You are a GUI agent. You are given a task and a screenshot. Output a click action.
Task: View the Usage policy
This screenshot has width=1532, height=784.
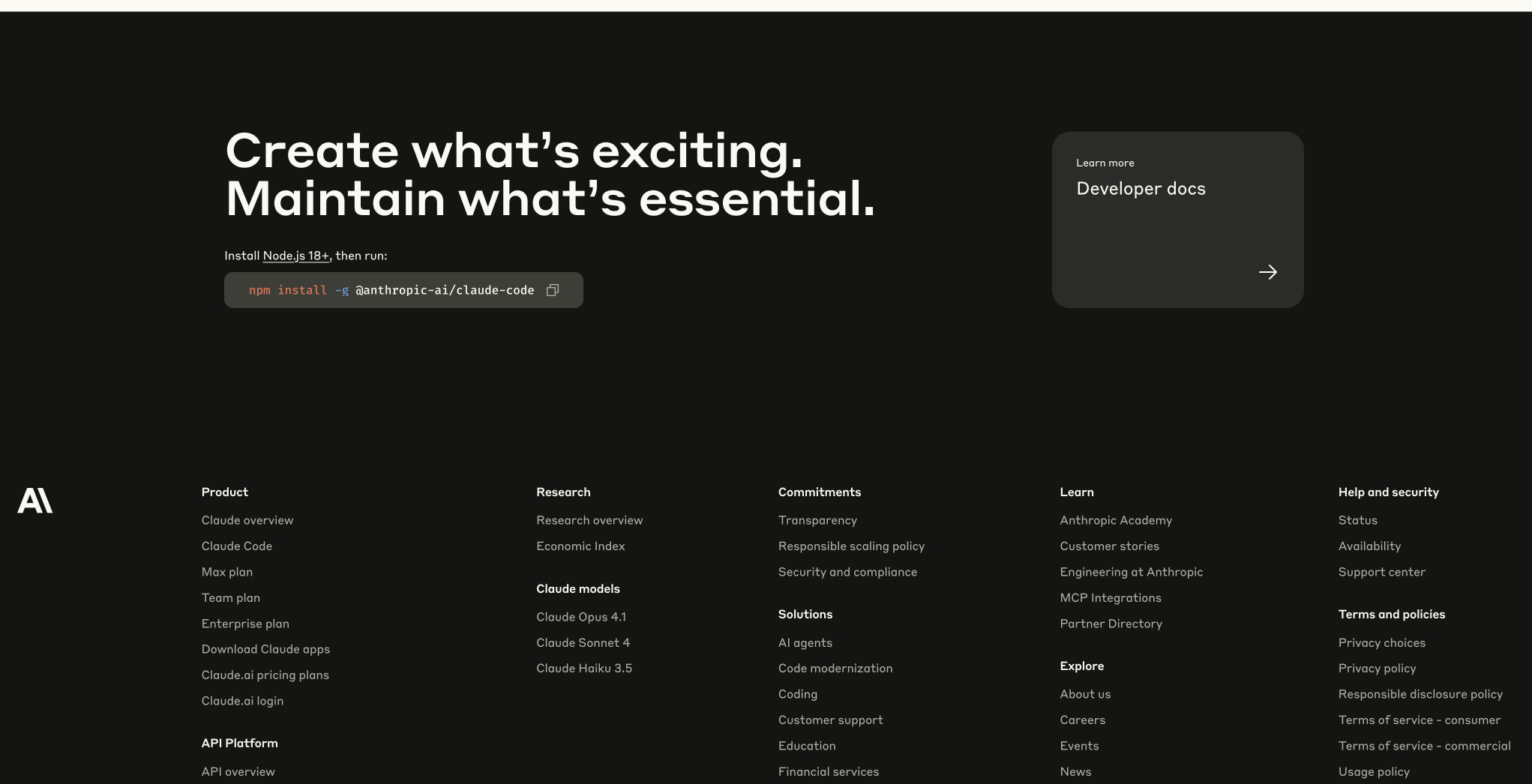(1374, 771)
